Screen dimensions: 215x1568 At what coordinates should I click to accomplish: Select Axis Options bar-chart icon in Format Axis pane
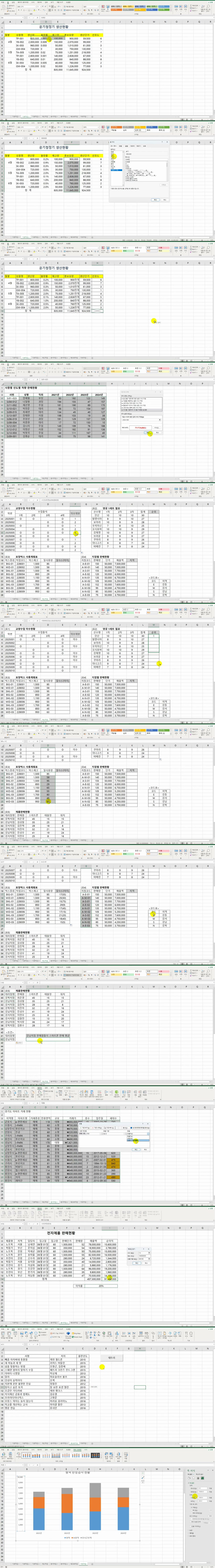[x=203, y=1478]
